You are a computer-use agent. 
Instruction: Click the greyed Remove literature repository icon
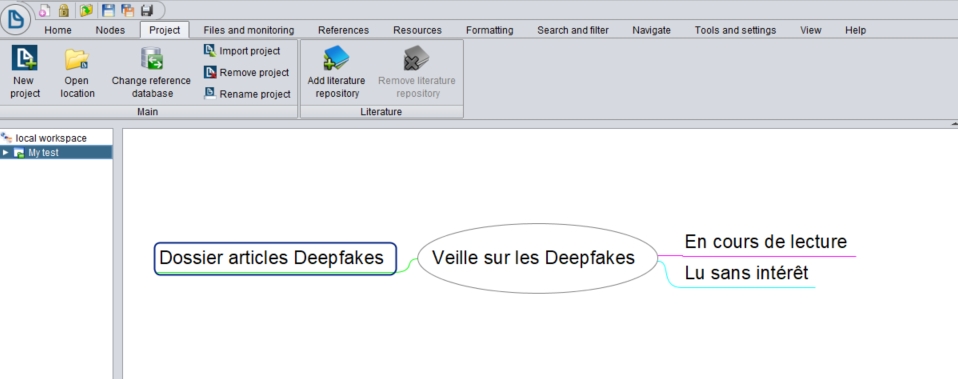[417, 59]
